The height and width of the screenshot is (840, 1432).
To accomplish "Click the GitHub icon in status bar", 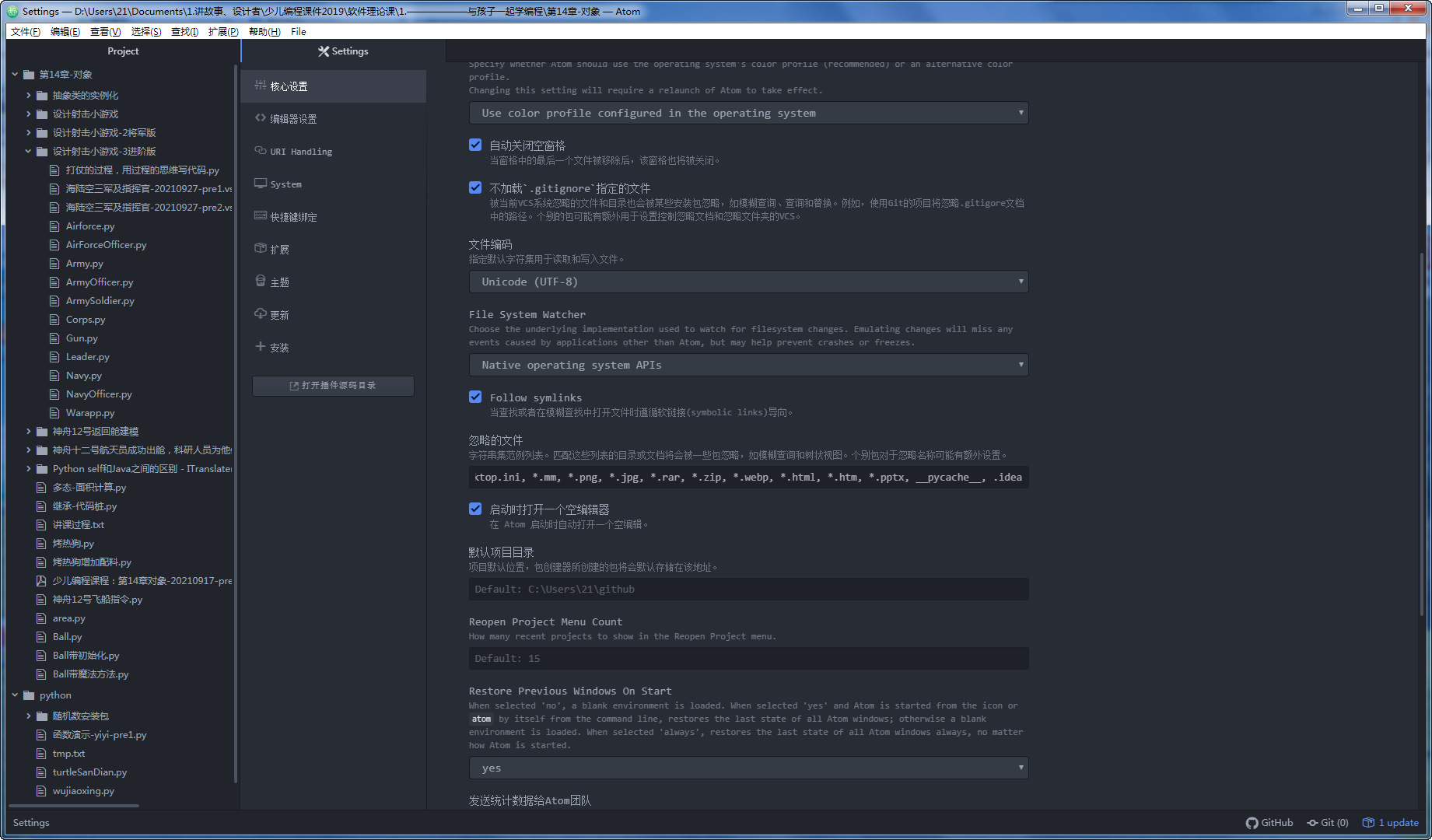I will point(1252,823).
